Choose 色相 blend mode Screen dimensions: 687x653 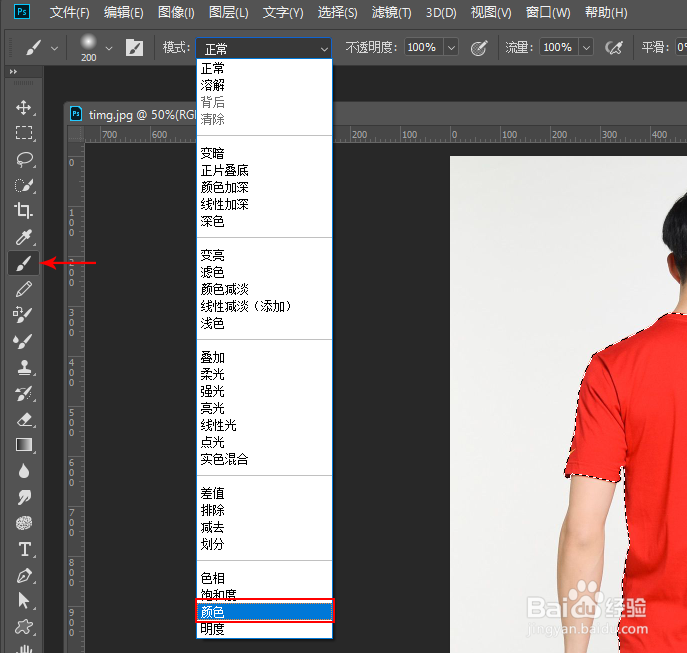pyautogui.click(x=264, y=578)
